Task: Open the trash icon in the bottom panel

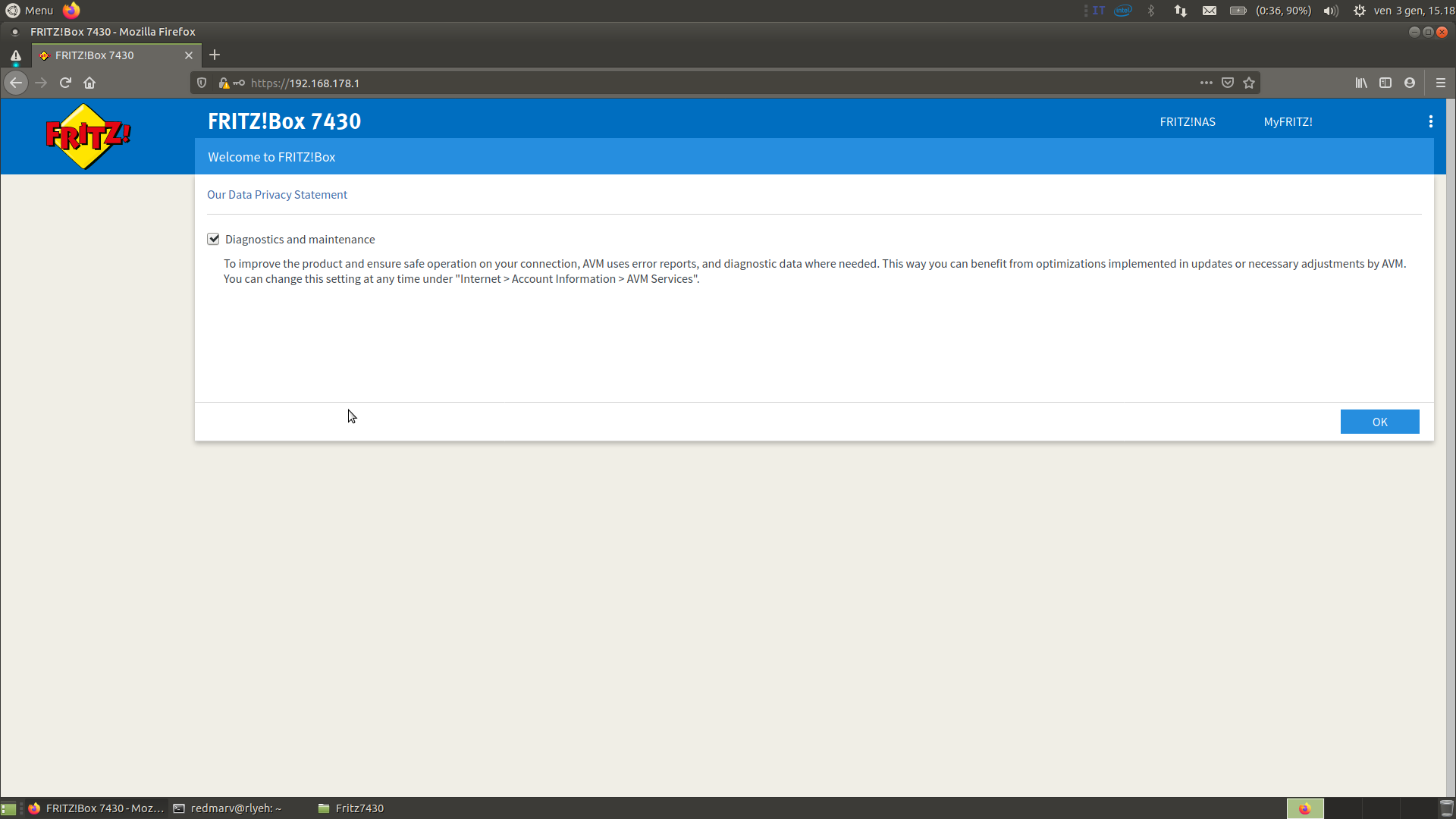Action: [x=1447, y=808]
